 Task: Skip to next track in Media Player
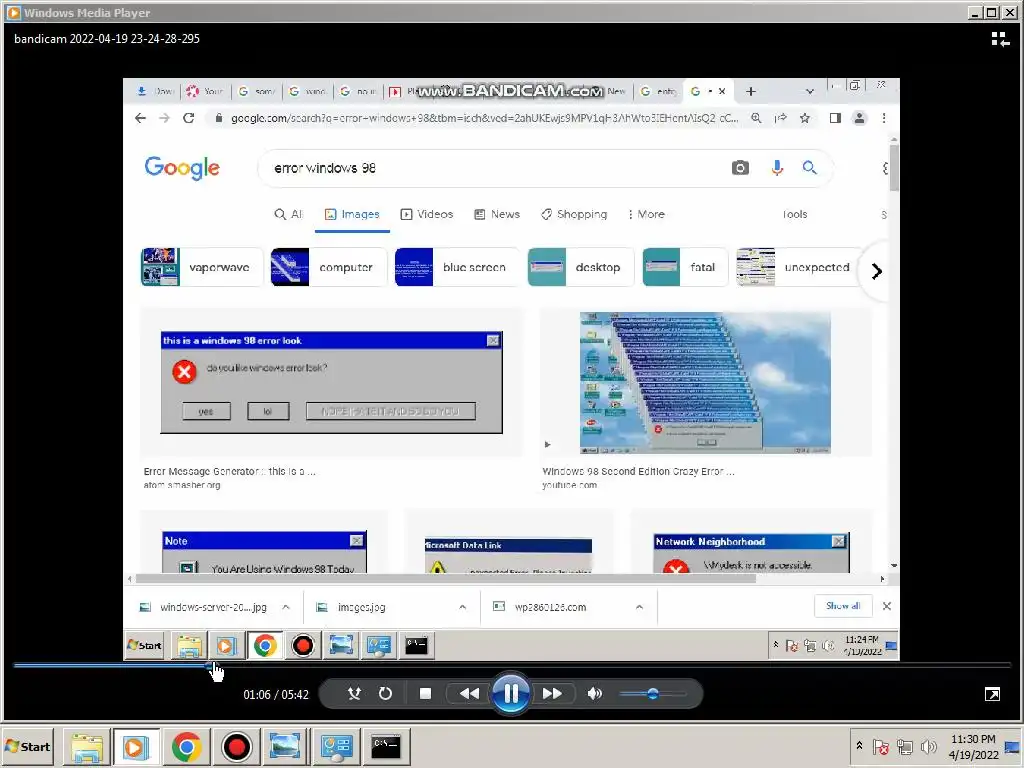point(552,694)
